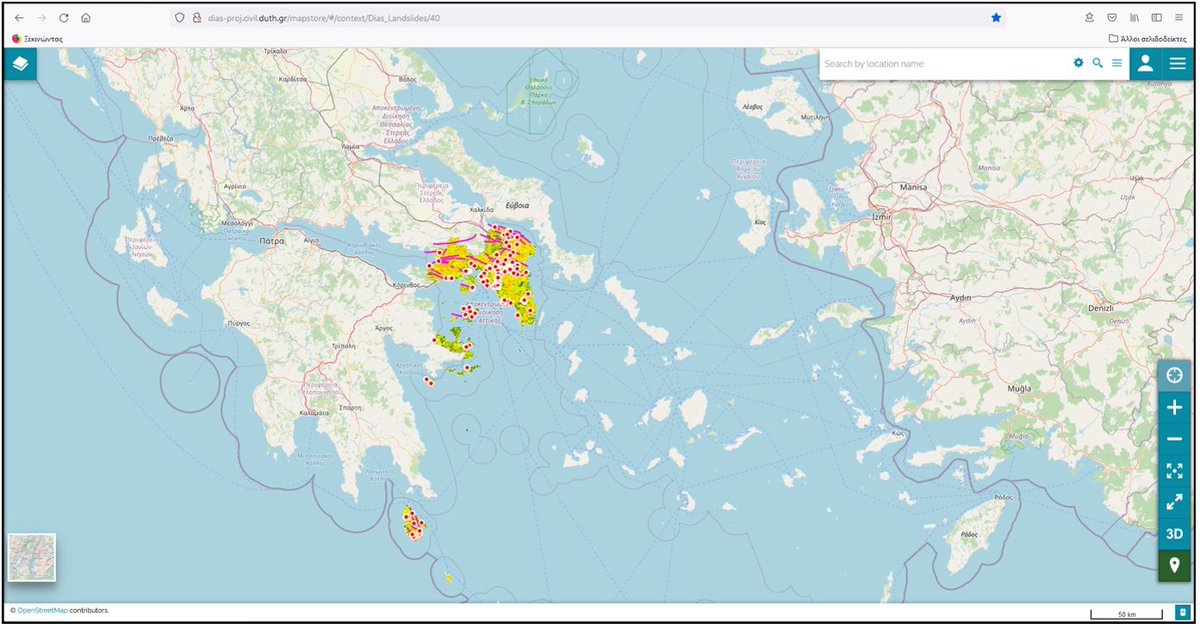Enter fullscreen with the diagonal arrow icon
The height and width of the screenshot is (629, 1200).
pyautogui.click(x=1174, y=501)
